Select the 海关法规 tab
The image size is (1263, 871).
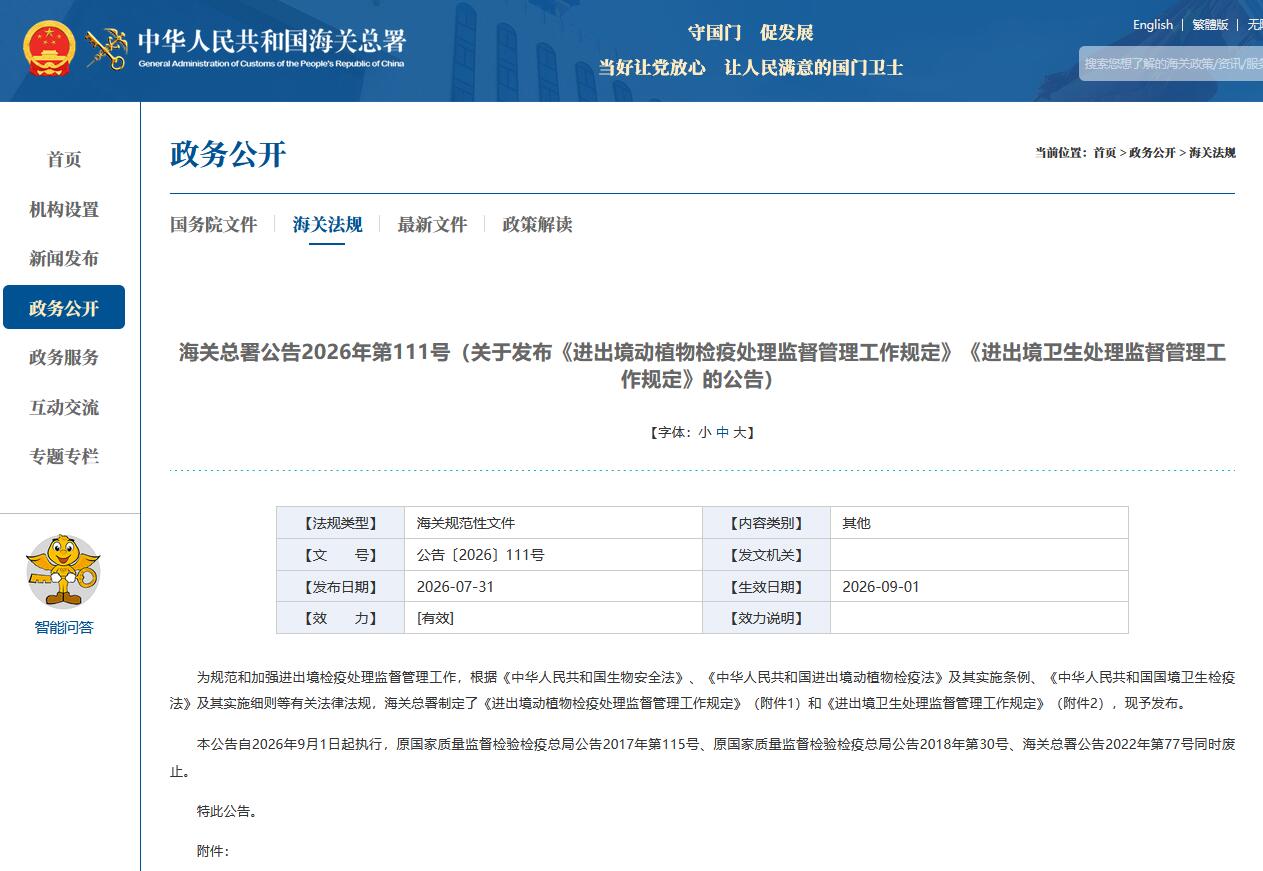click(327, 225)
